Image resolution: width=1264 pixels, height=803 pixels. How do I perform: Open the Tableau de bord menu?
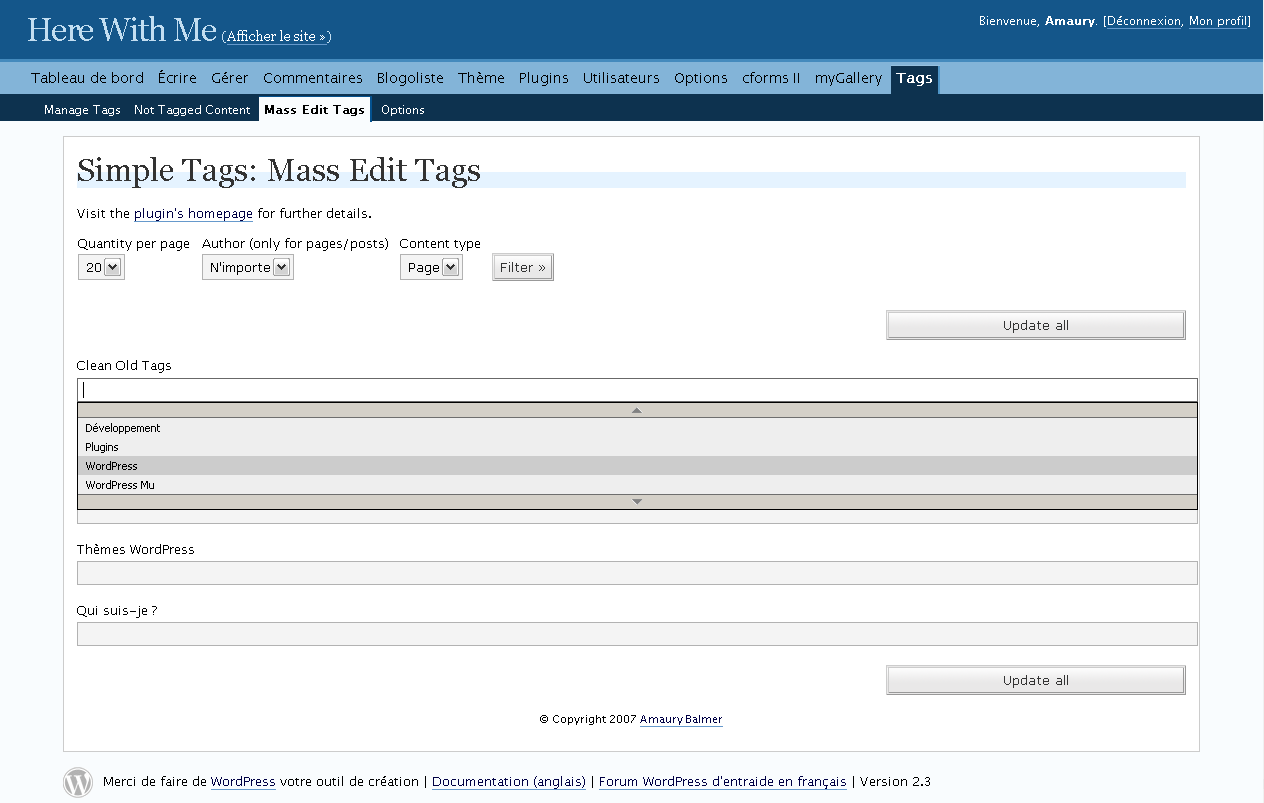tap(87, 78)
